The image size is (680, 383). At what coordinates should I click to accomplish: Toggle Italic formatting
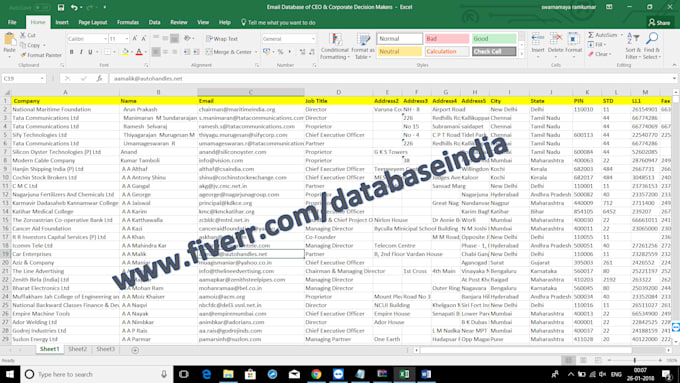click(81, 52)
